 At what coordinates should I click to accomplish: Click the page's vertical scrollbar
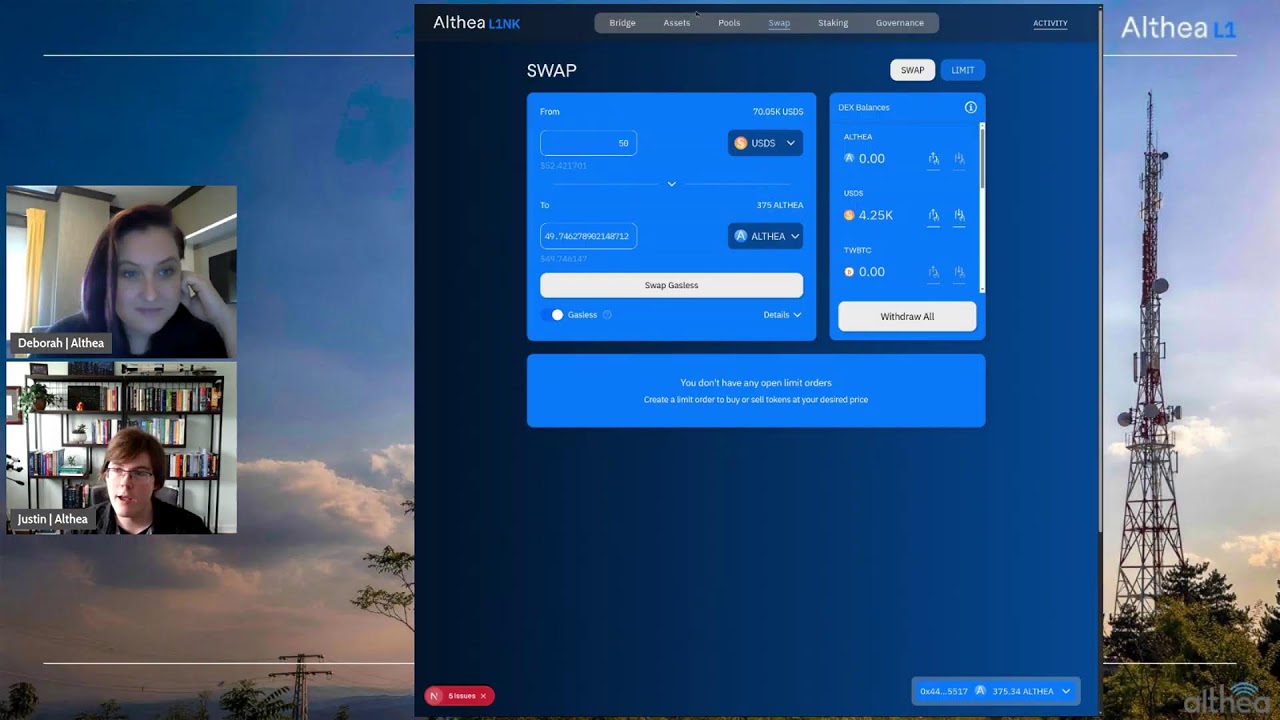click(1099, 270)
